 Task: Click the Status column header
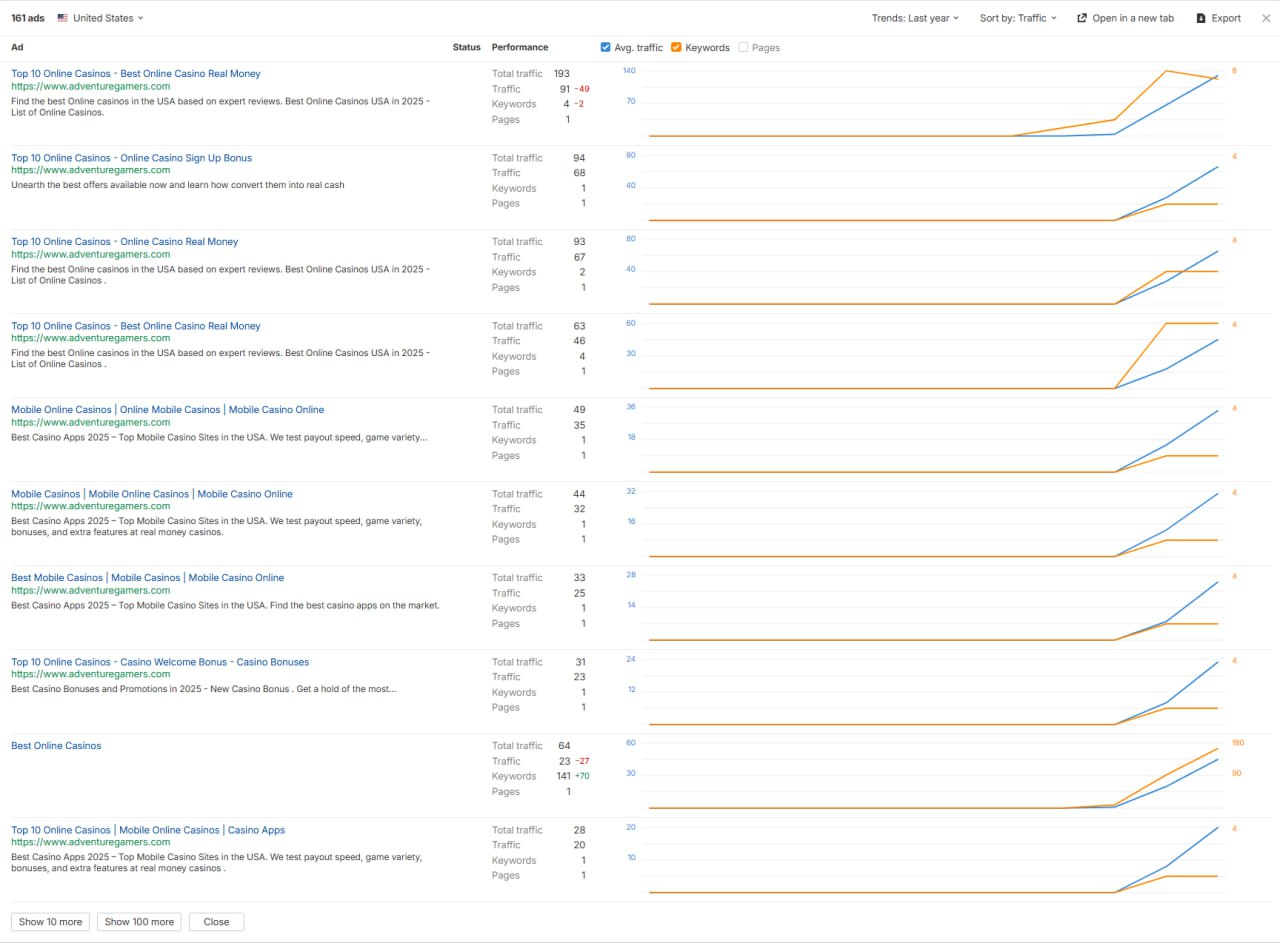point(466,47)
